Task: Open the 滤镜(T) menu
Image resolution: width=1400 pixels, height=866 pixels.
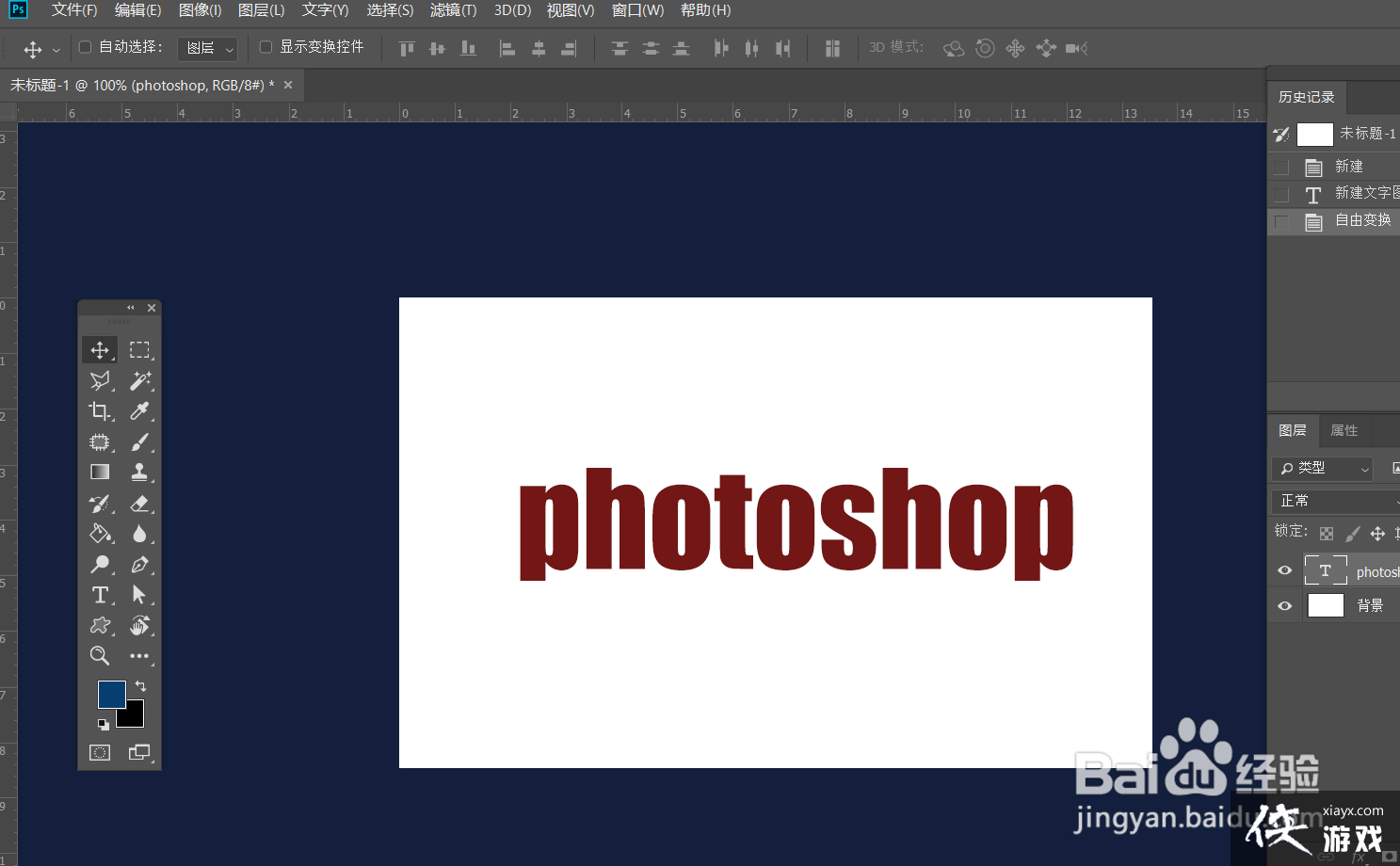Action: point(453,10)
